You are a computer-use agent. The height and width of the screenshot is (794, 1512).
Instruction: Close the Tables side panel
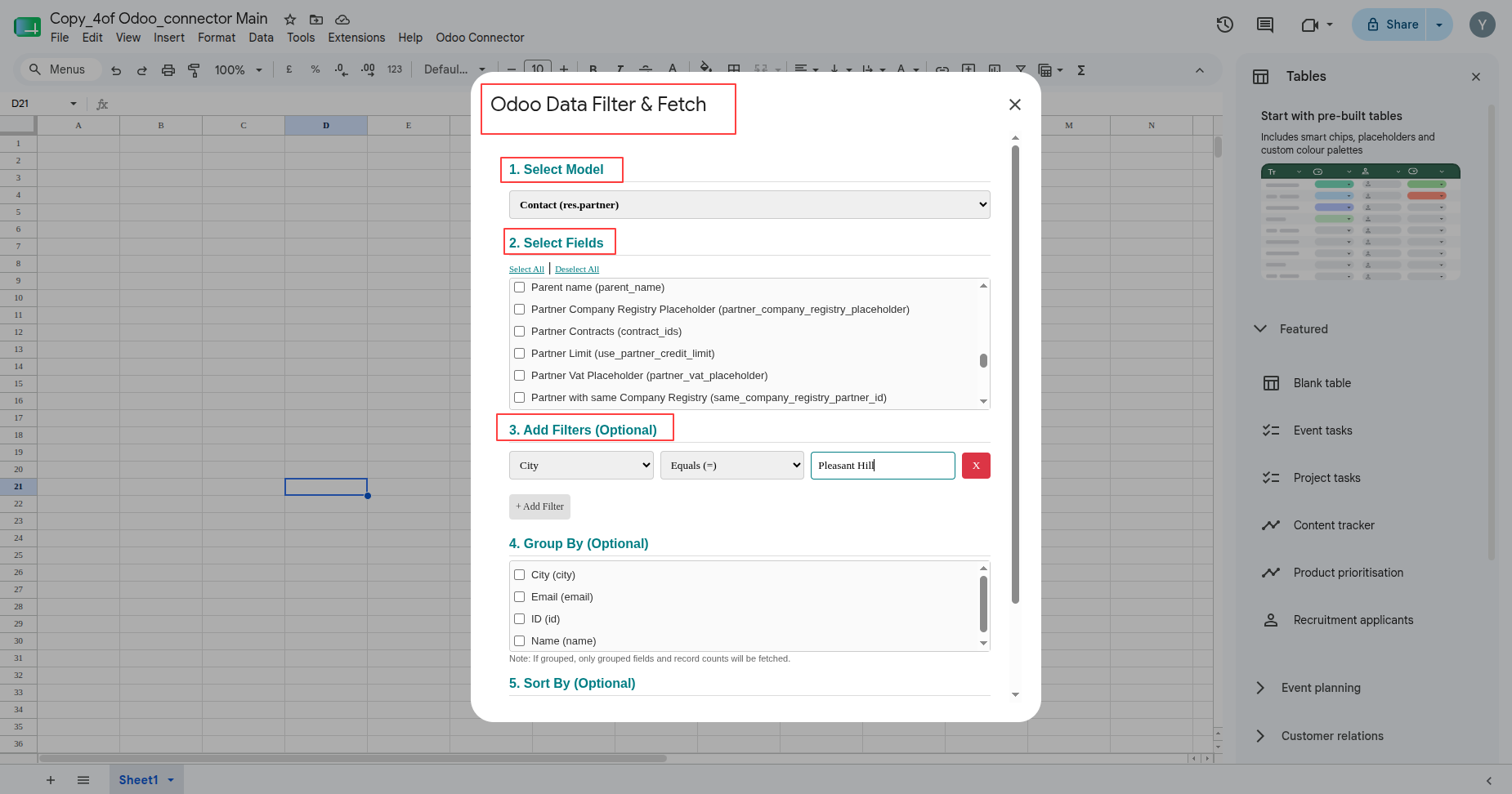pyautogui.click(x=1476, y=77)
